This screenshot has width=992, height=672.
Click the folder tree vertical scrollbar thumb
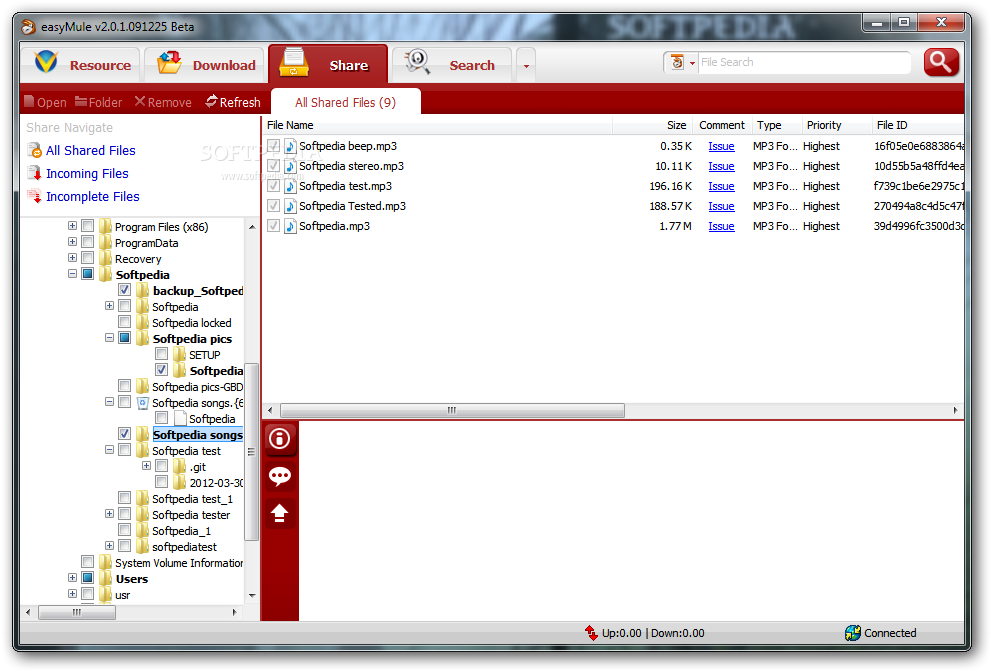pos(251,451)
